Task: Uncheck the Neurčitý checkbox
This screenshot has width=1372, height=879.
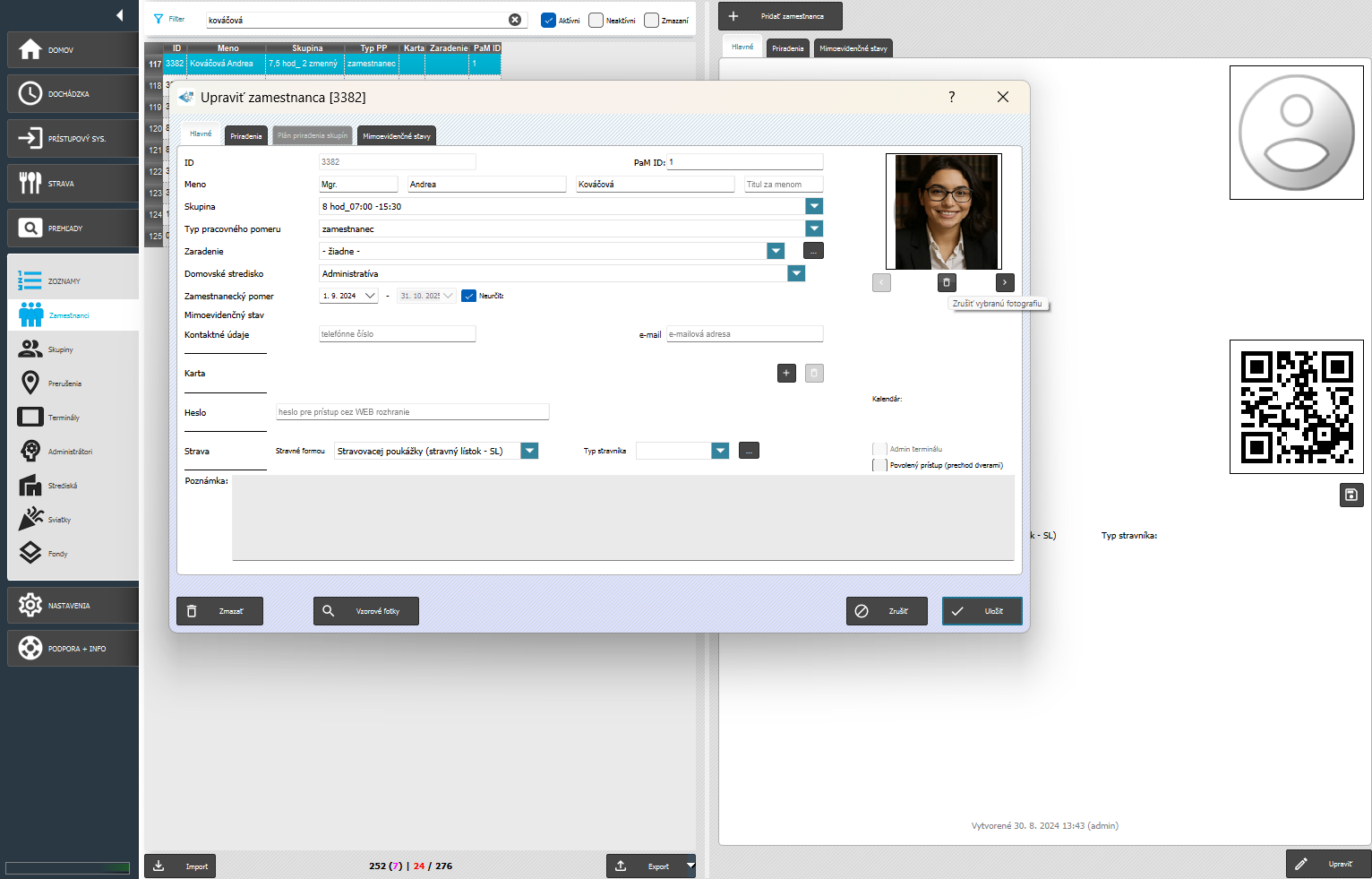Action: [468, 296]
